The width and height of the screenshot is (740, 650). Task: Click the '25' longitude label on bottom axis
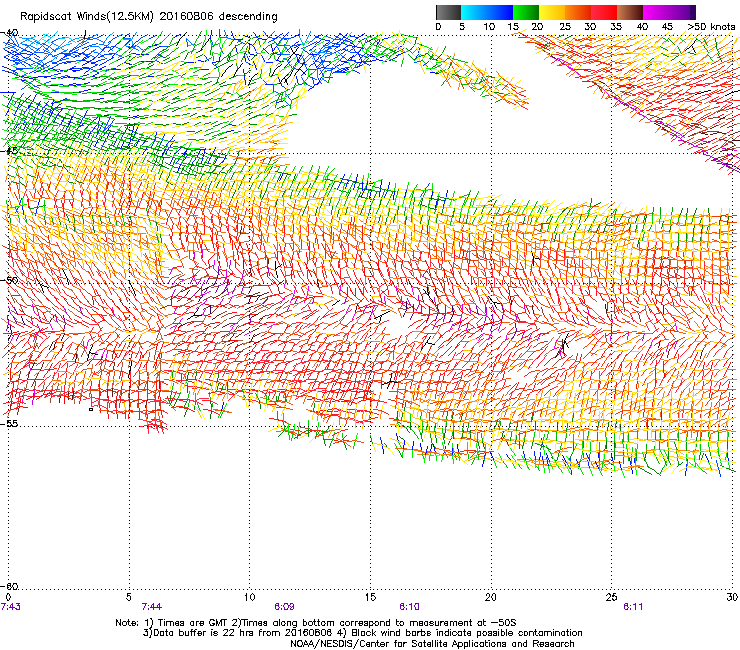click(611, 597)
